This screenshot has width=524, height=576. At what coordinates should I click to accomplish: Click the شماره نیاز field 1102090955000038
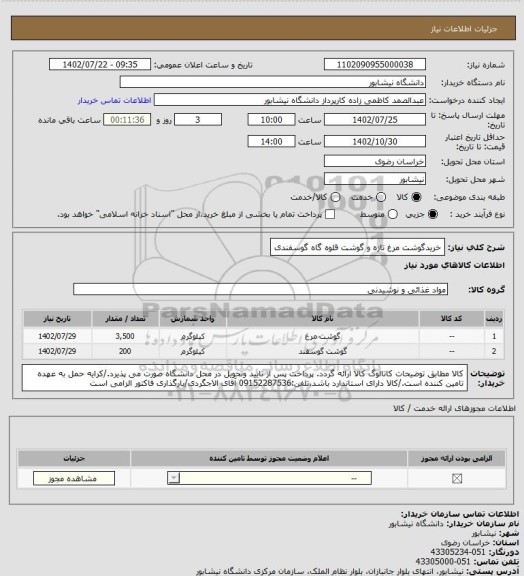pos(375,64)
